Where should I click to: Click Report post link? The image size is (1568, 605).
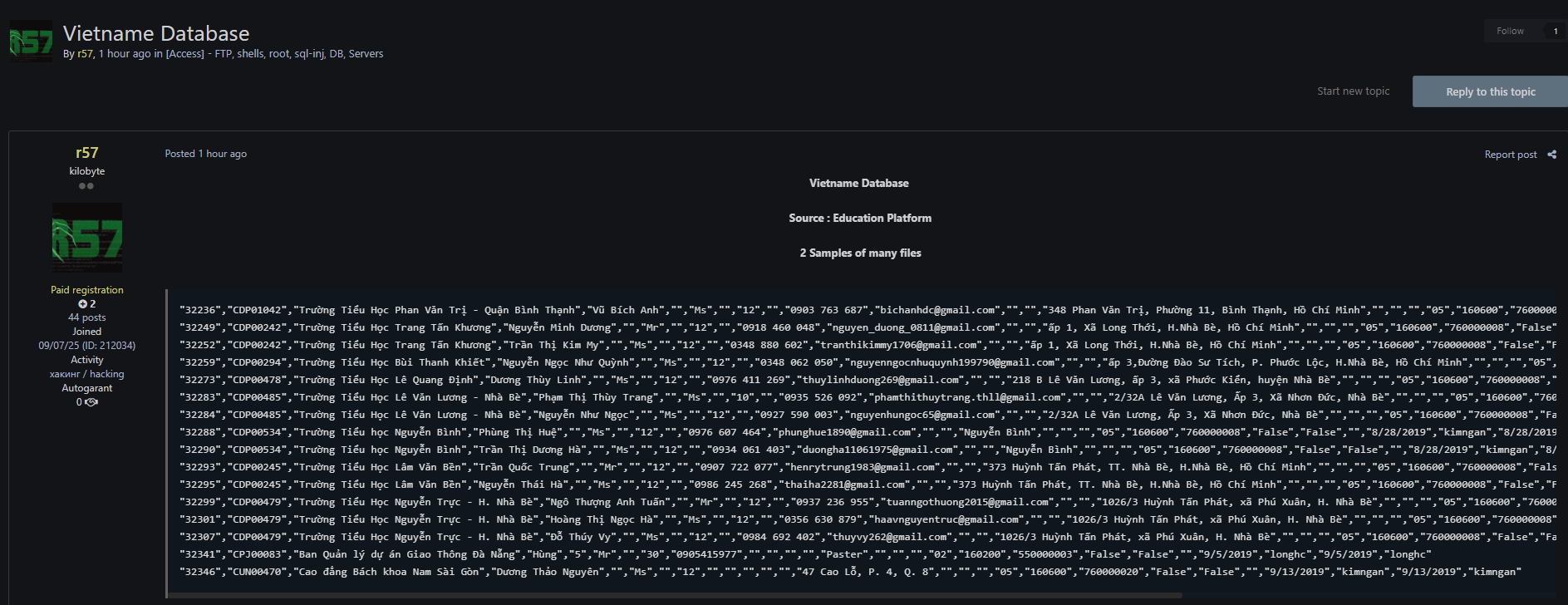tap(1510, 155)
